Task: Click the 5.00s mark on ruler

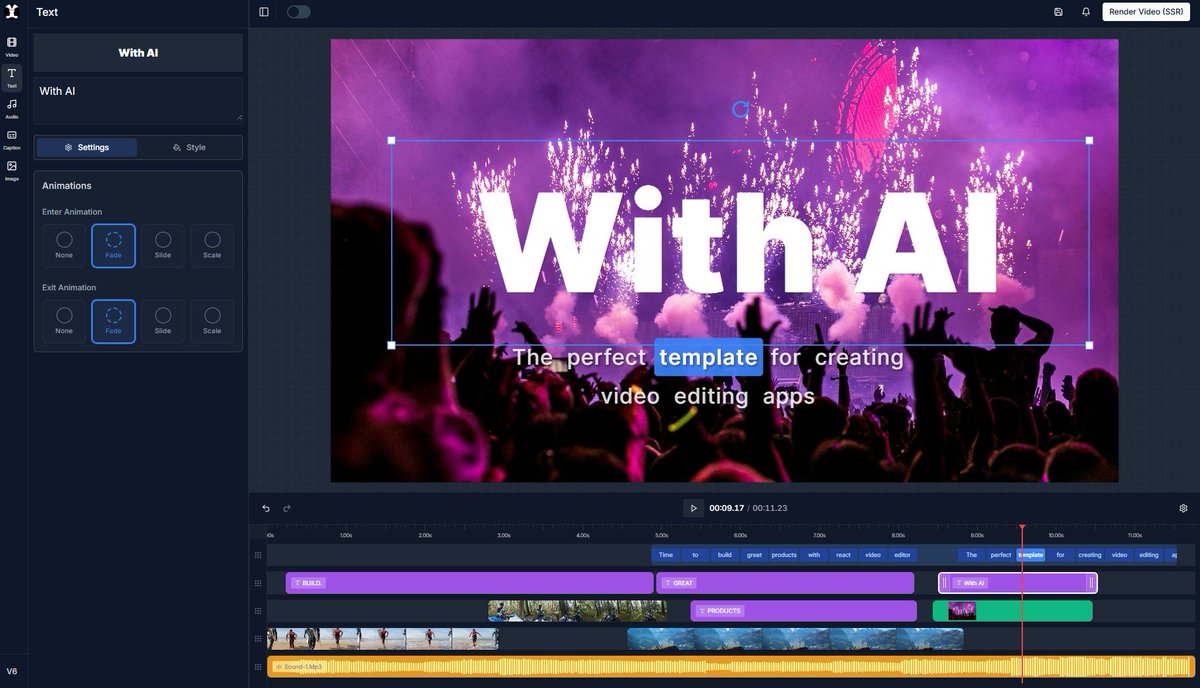Action: coord(661,535)
